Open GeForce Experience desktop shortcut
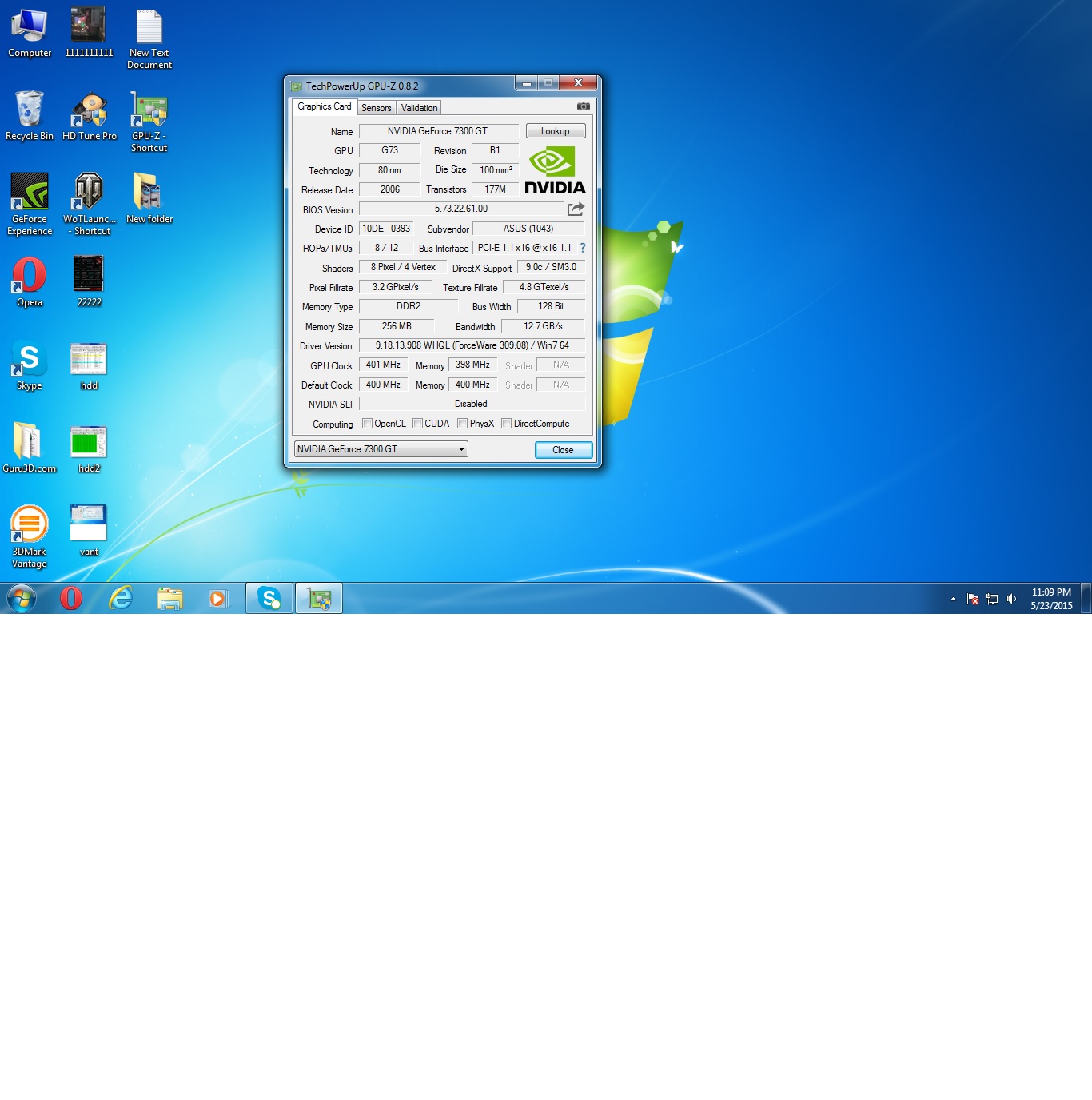This screenshot has height=1100, width=1092. (30, 203)
